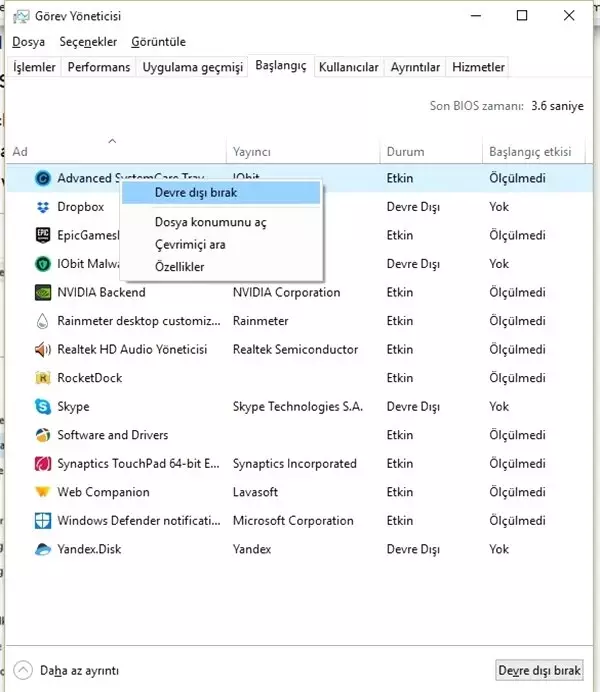Click the NVIDIA Corporation publisher cell
Screen dimensions: 600x692
click(287, 293)
